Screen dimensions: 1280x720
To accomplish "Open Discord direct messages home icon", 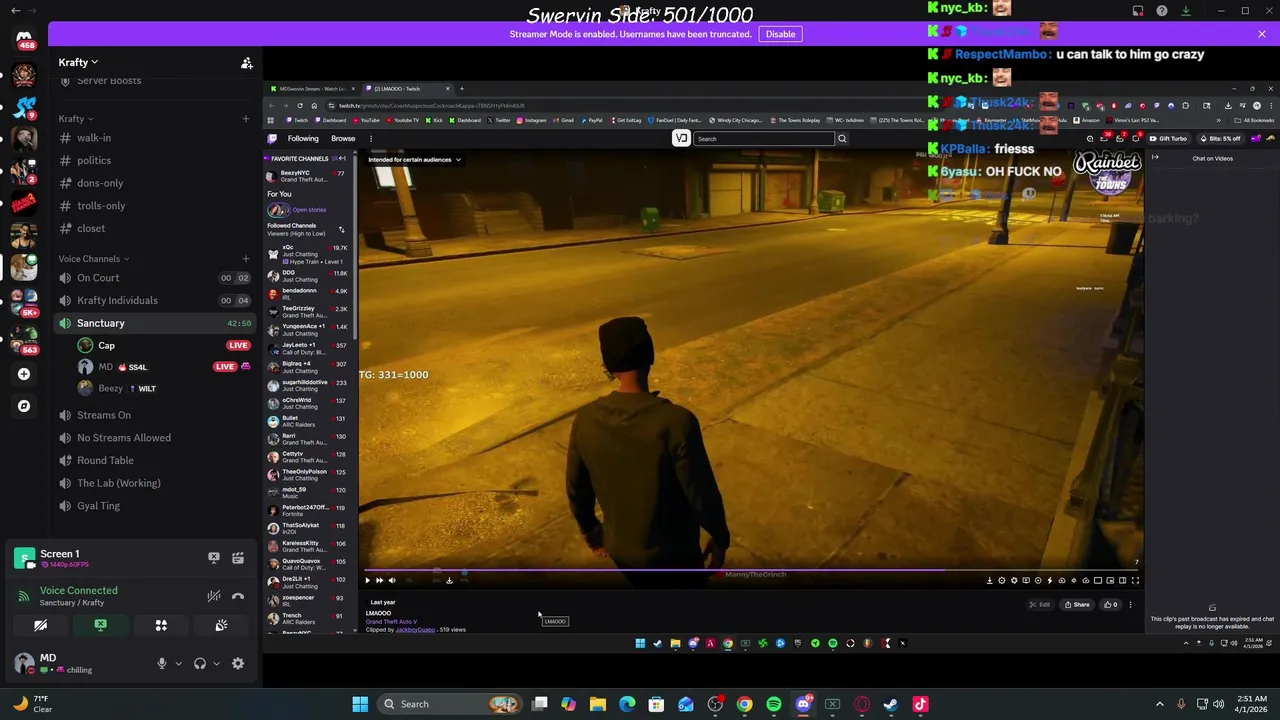I will [x=24, y=40].
